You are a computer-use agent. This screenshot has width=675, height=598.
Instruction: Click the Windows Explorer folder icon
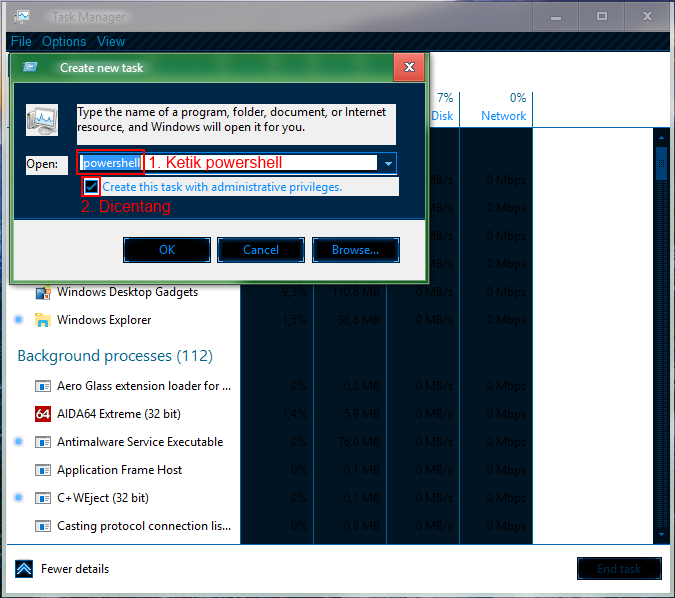point(43,320)
